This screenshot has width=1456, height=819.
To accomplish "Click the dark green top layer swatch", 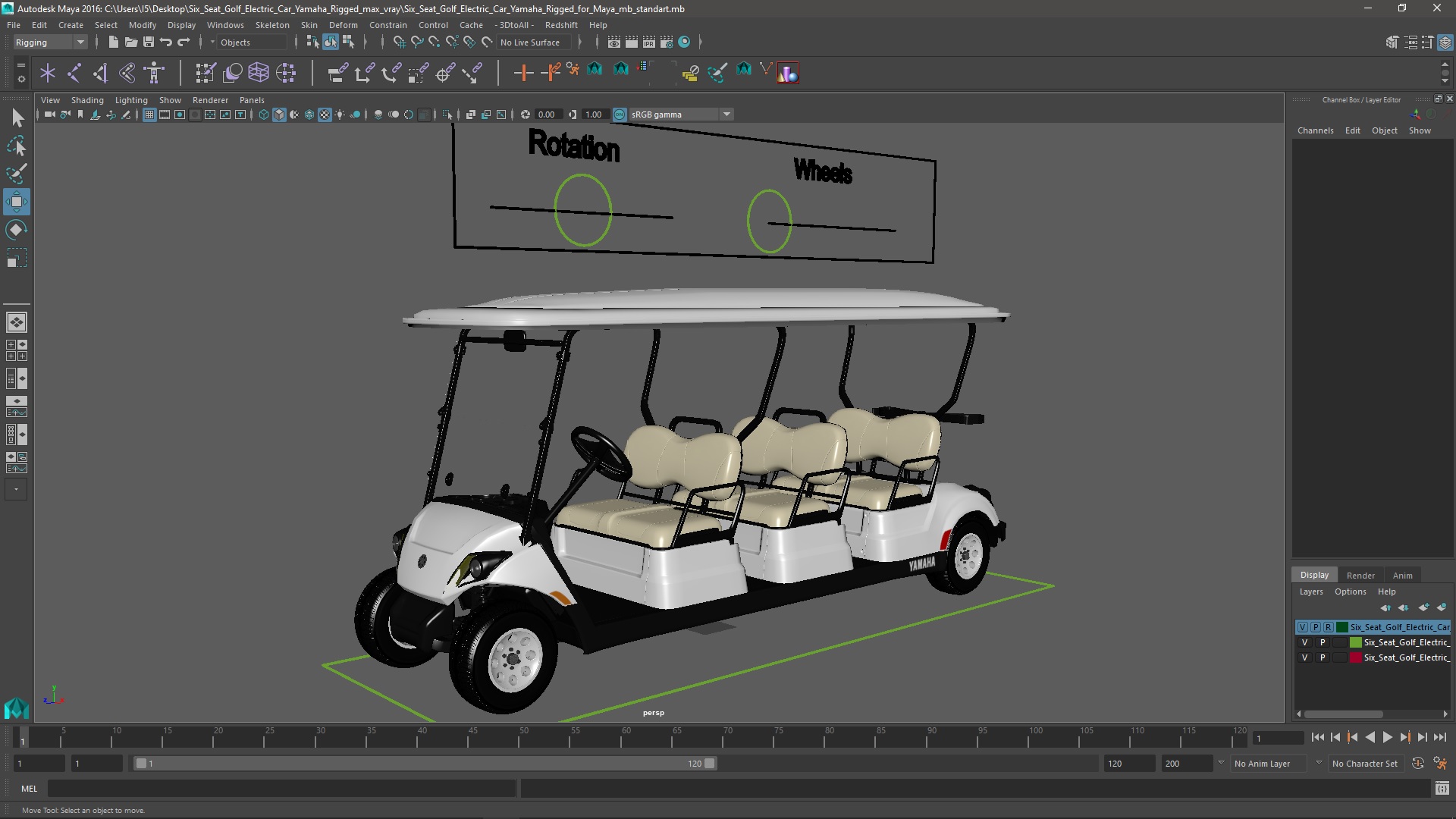I will tap(1341, 627).
